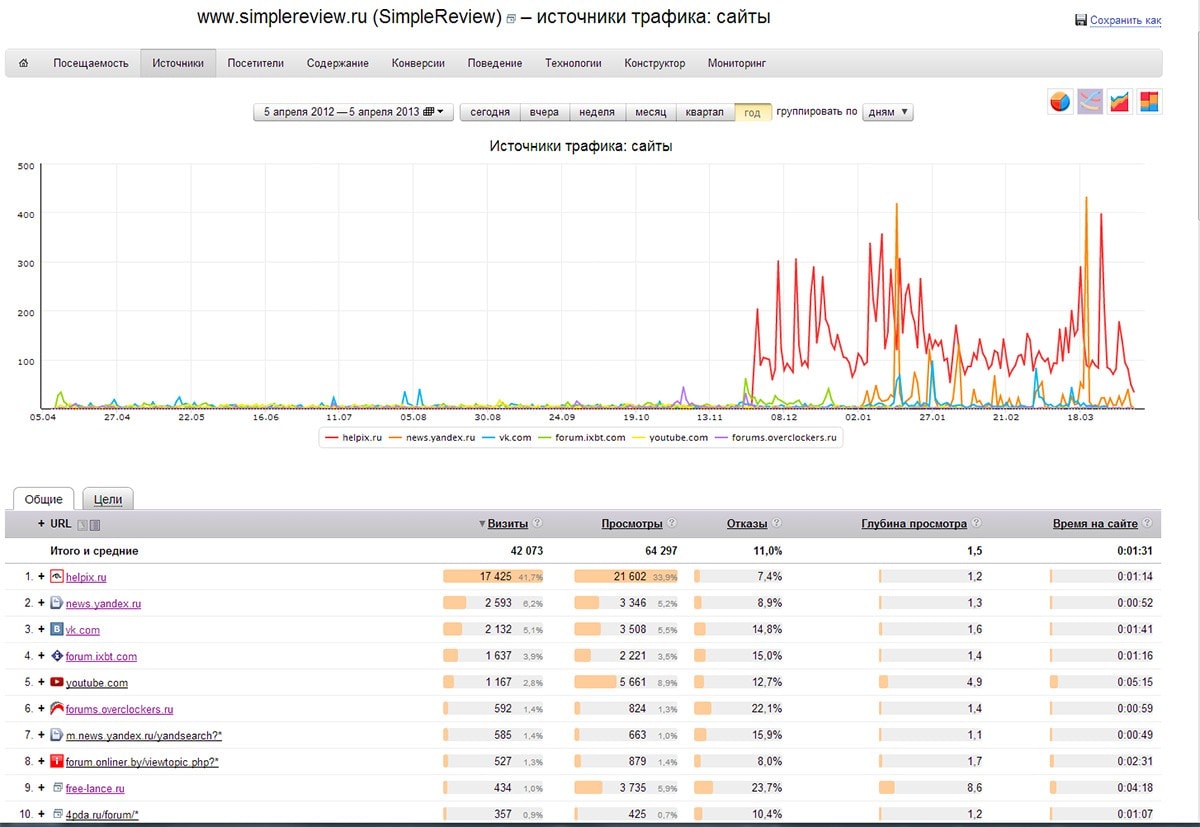Click help icon next to Отказы
The image size is (1200, 827).
pos(777,523)
